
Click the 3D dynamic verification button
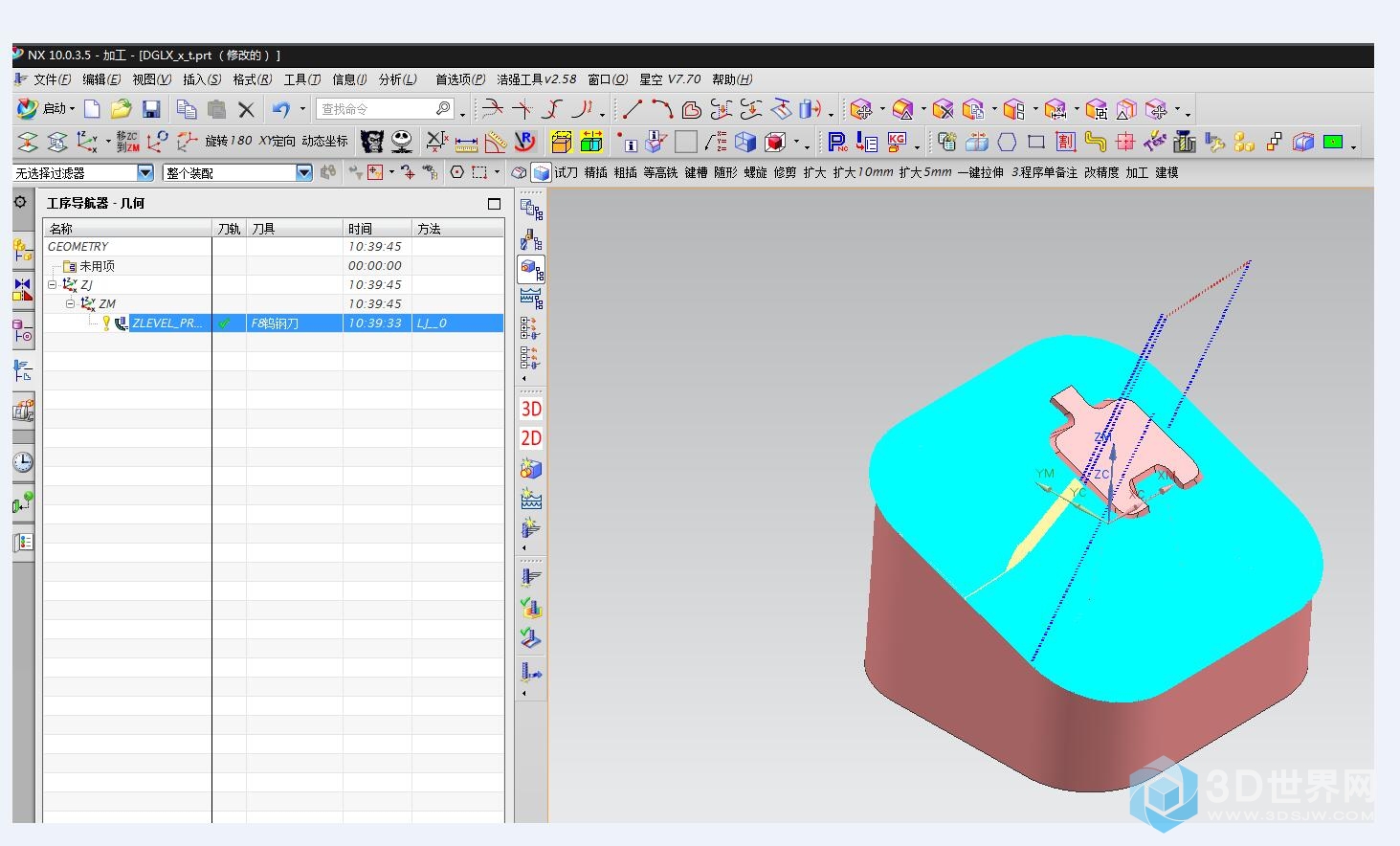[x=531, y=409]
